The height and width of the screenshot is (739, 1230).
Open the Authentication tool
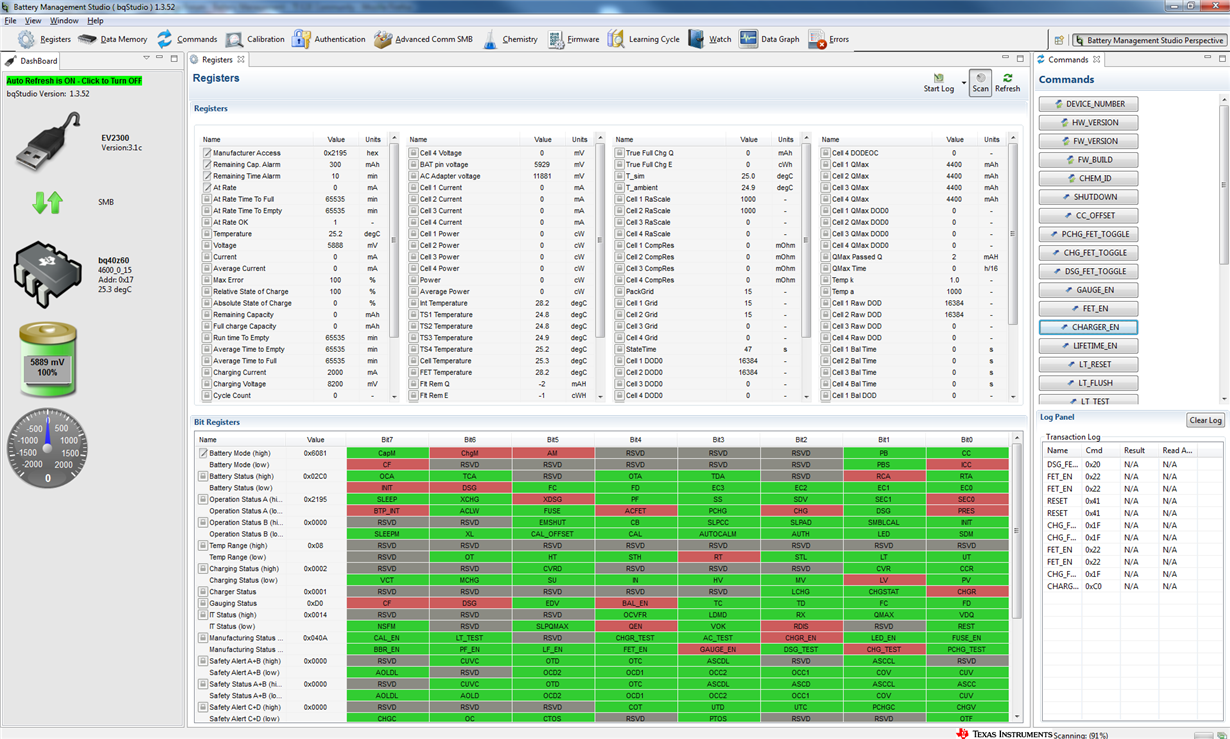[329, 40]
